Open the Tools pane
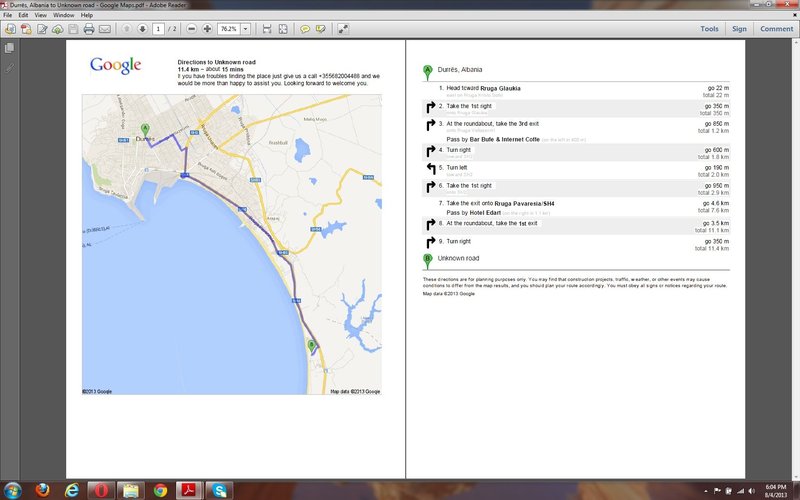 pyautogui.click(x=709, y=29)
